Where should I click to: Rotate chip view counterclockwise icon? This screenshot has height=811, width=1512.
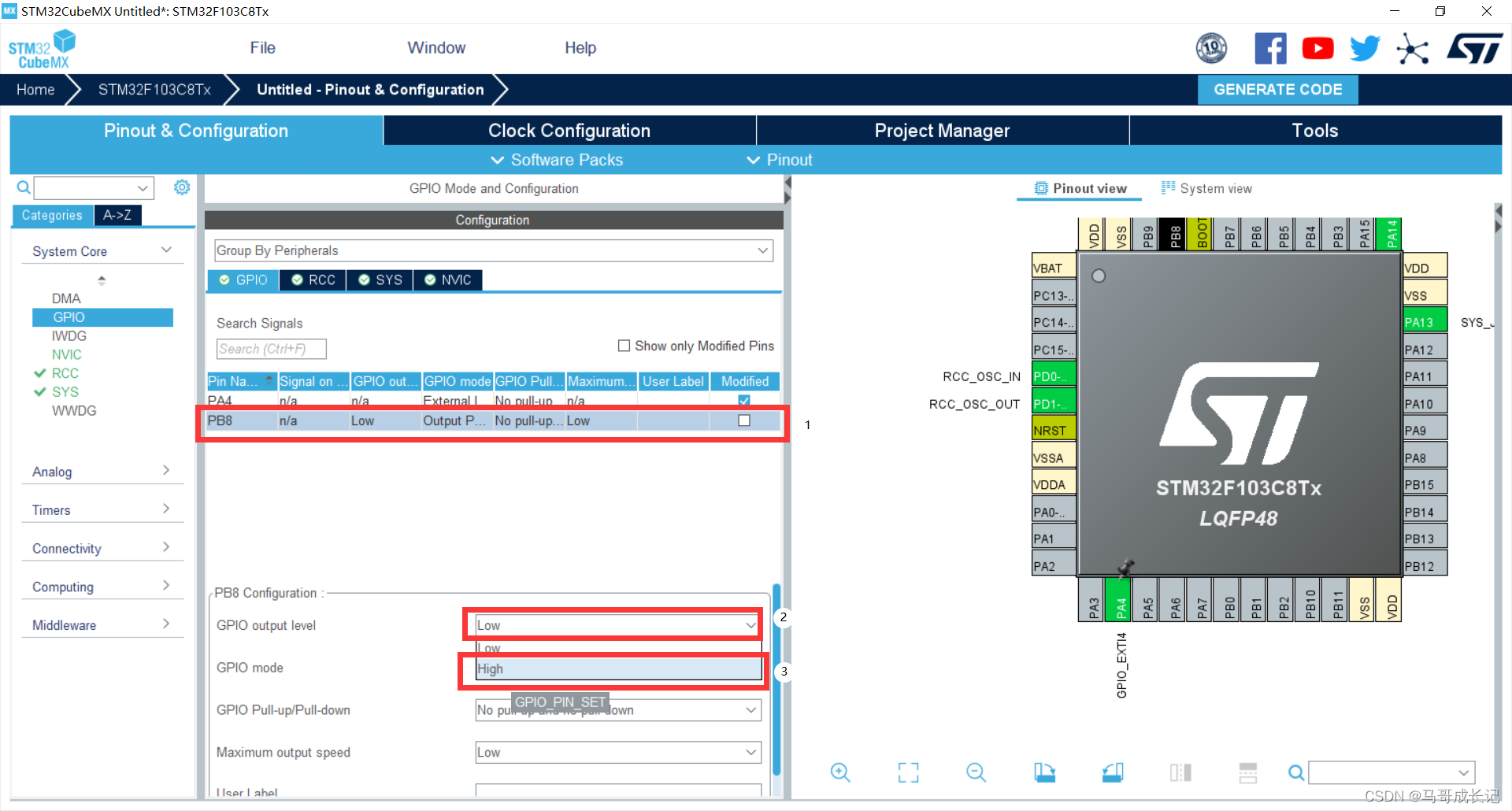1112,772
